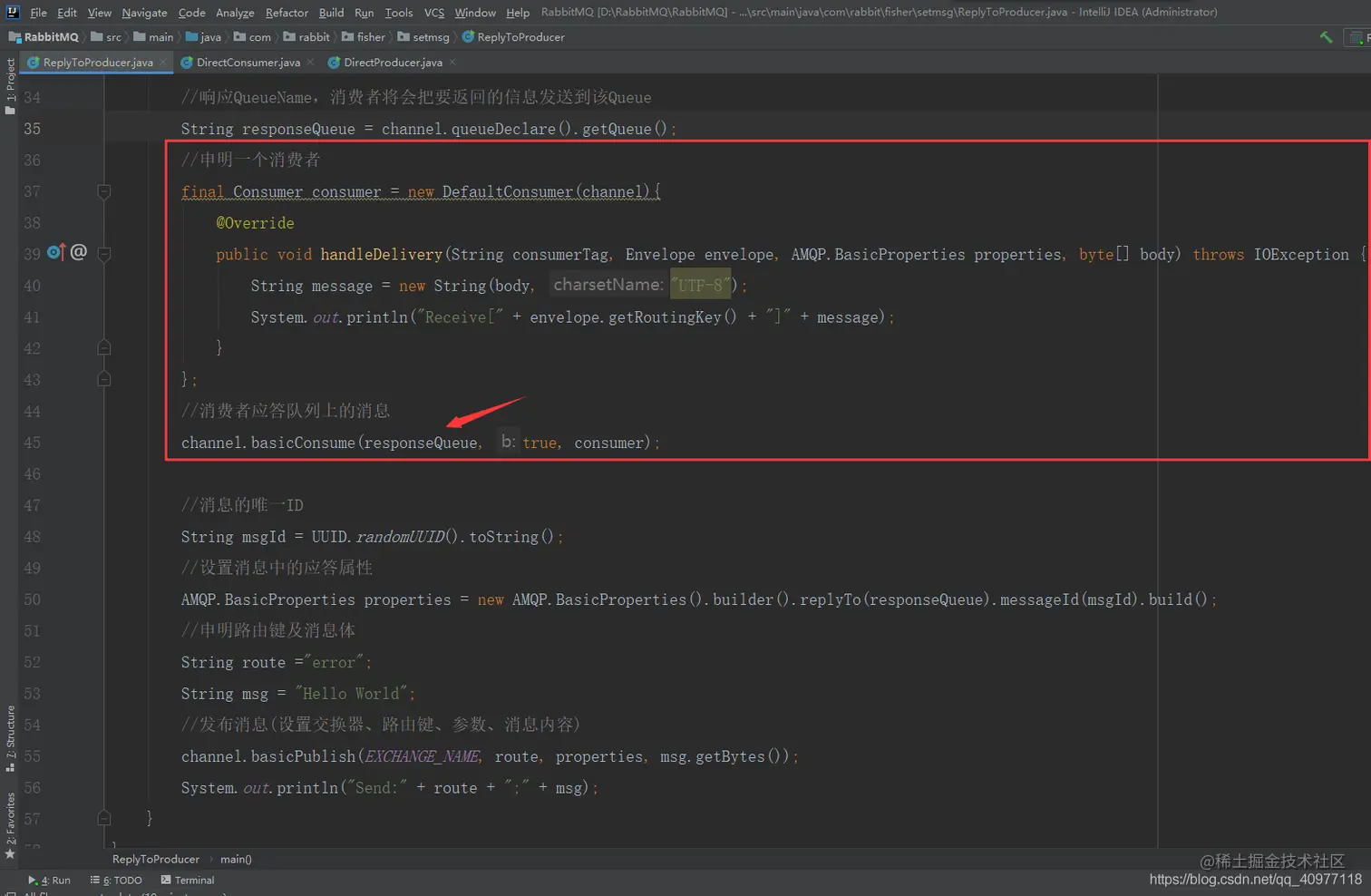This screenshot has width=1371, height=896.
Task: Click the override gutter icon on line 39
Action: pyautogui.click(x=56, y=252)
